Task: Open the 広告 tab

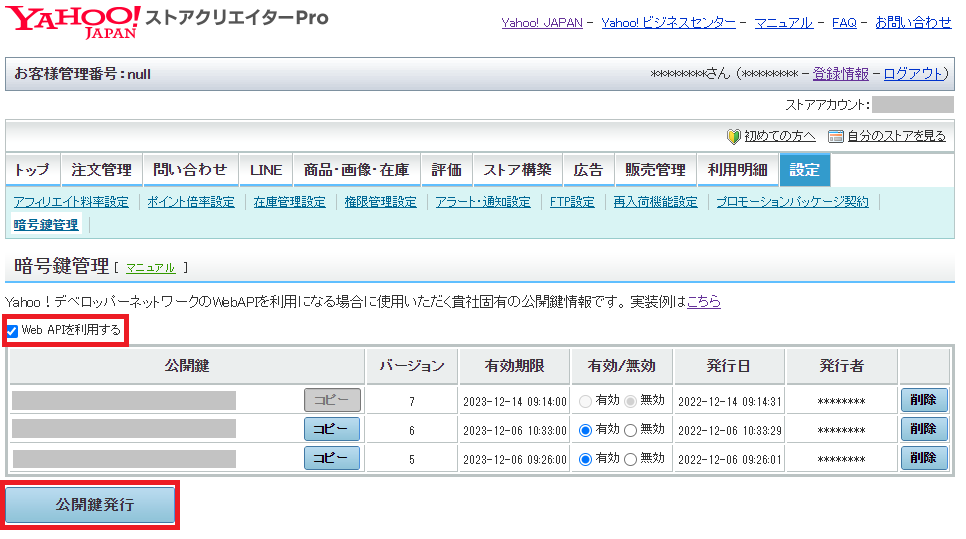Action: click(x=588, y=169)
